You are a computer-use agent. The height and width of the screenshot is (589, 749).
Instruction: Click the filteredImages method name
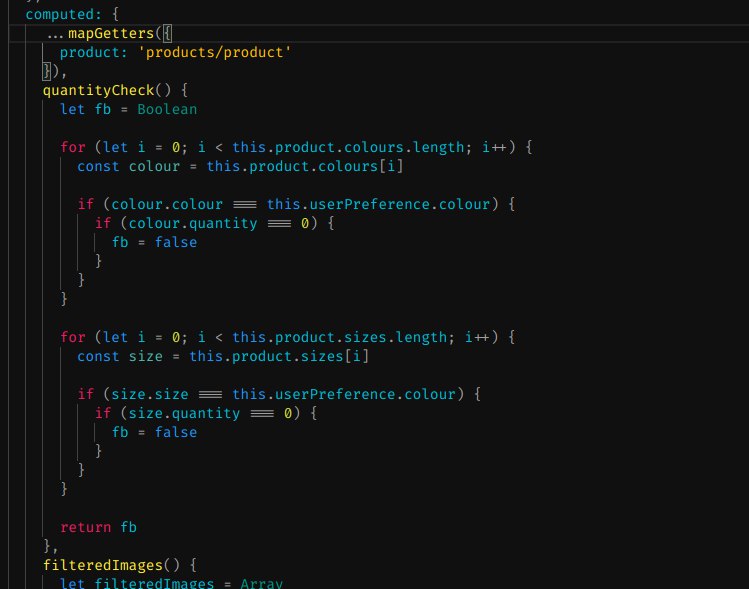click(x=103, y=565)
